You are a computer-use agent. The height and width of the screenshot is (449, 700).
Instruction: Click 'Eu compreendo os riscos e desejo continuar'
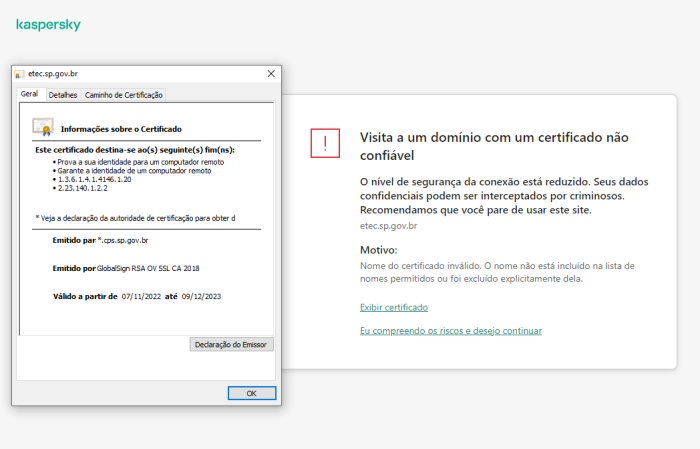pos(451,331)
